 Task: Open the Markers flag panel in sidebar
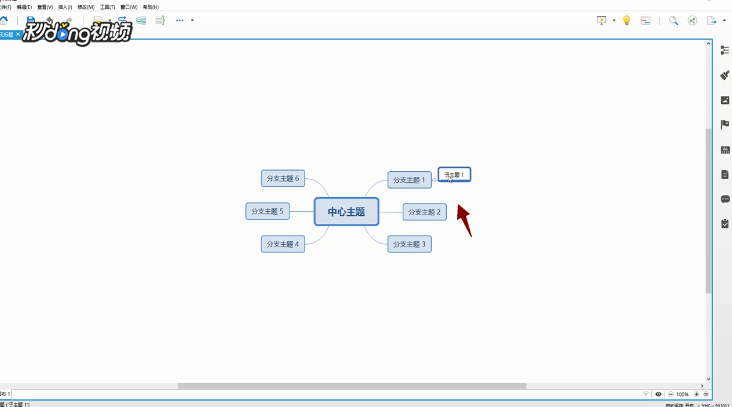(x=725, y=125)
